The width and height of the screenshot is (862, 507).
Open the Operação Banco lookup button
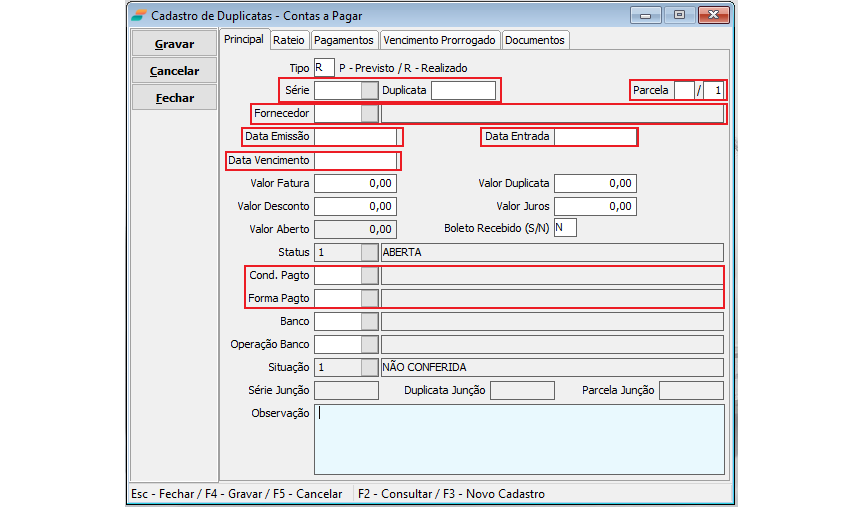[x=370, y=344]
